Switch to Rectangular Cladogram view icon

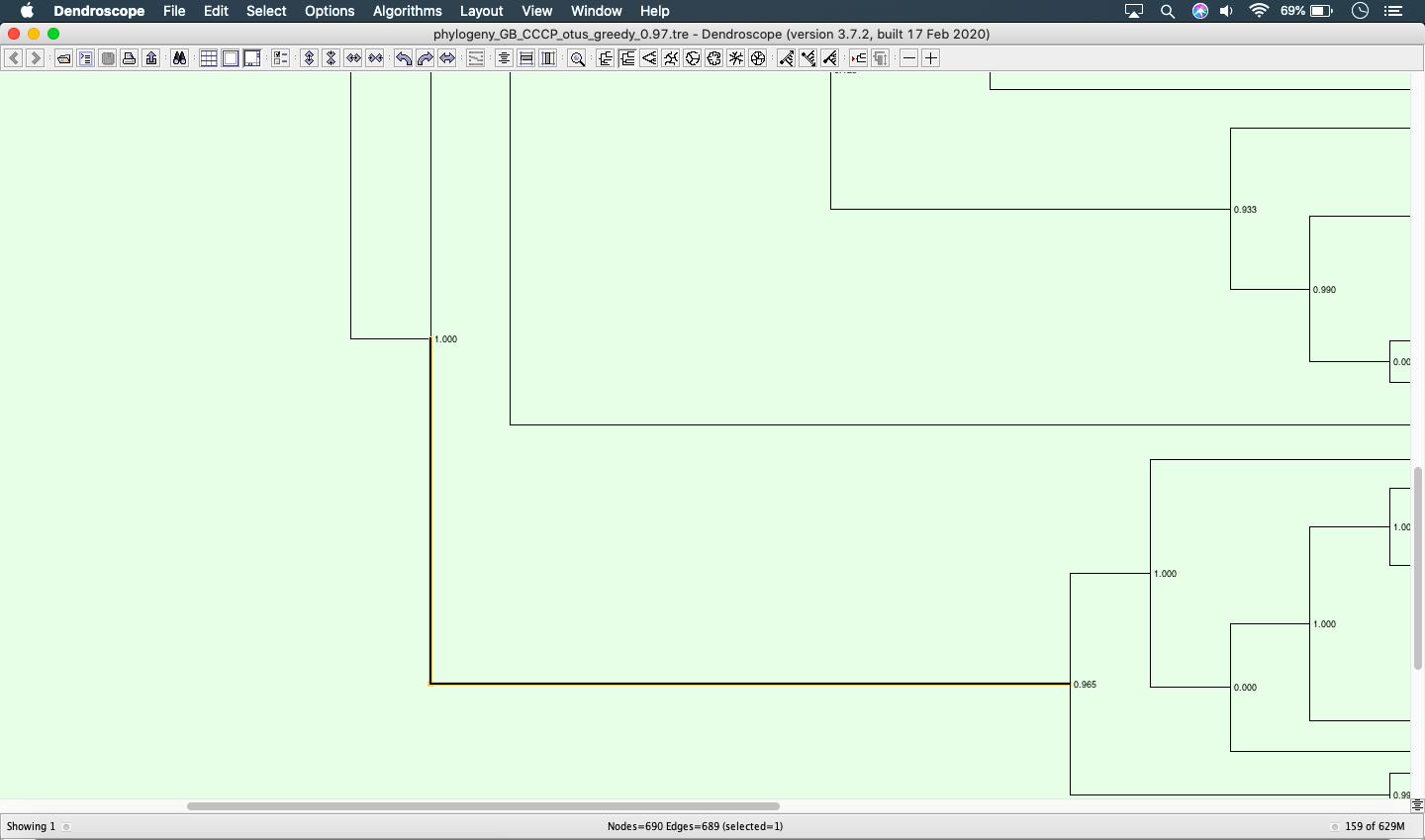627,58
